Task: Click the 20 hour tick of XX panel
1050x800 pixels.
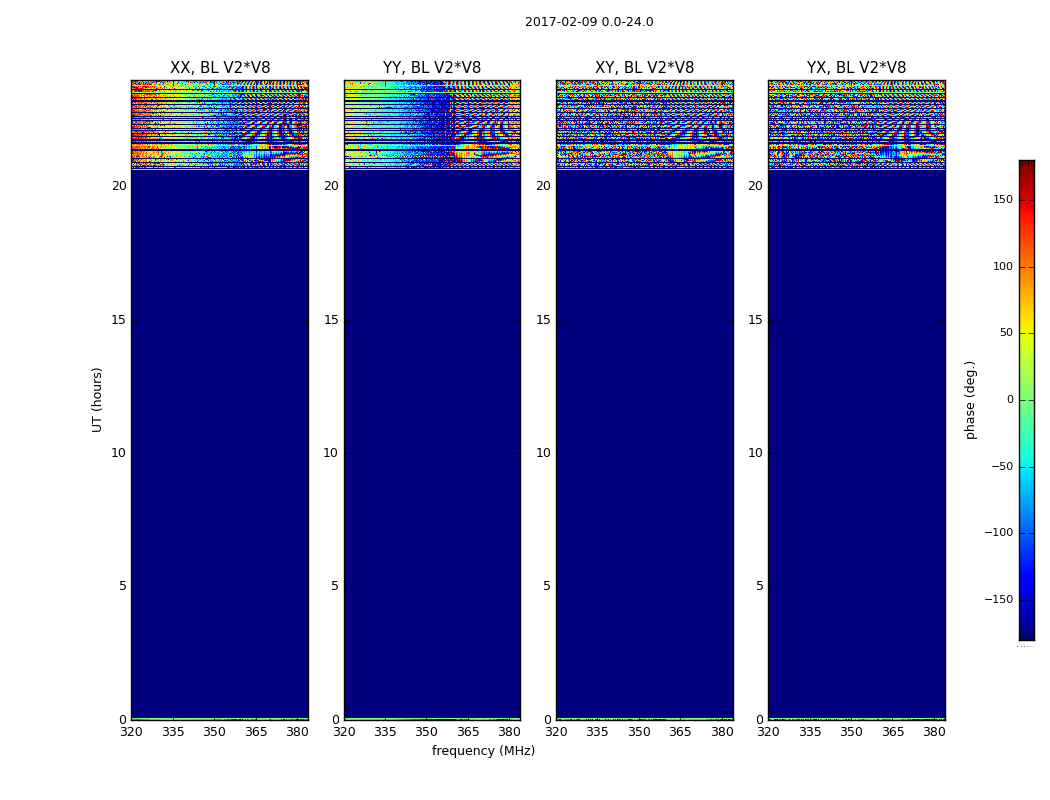Action: [x=119, y=186]
